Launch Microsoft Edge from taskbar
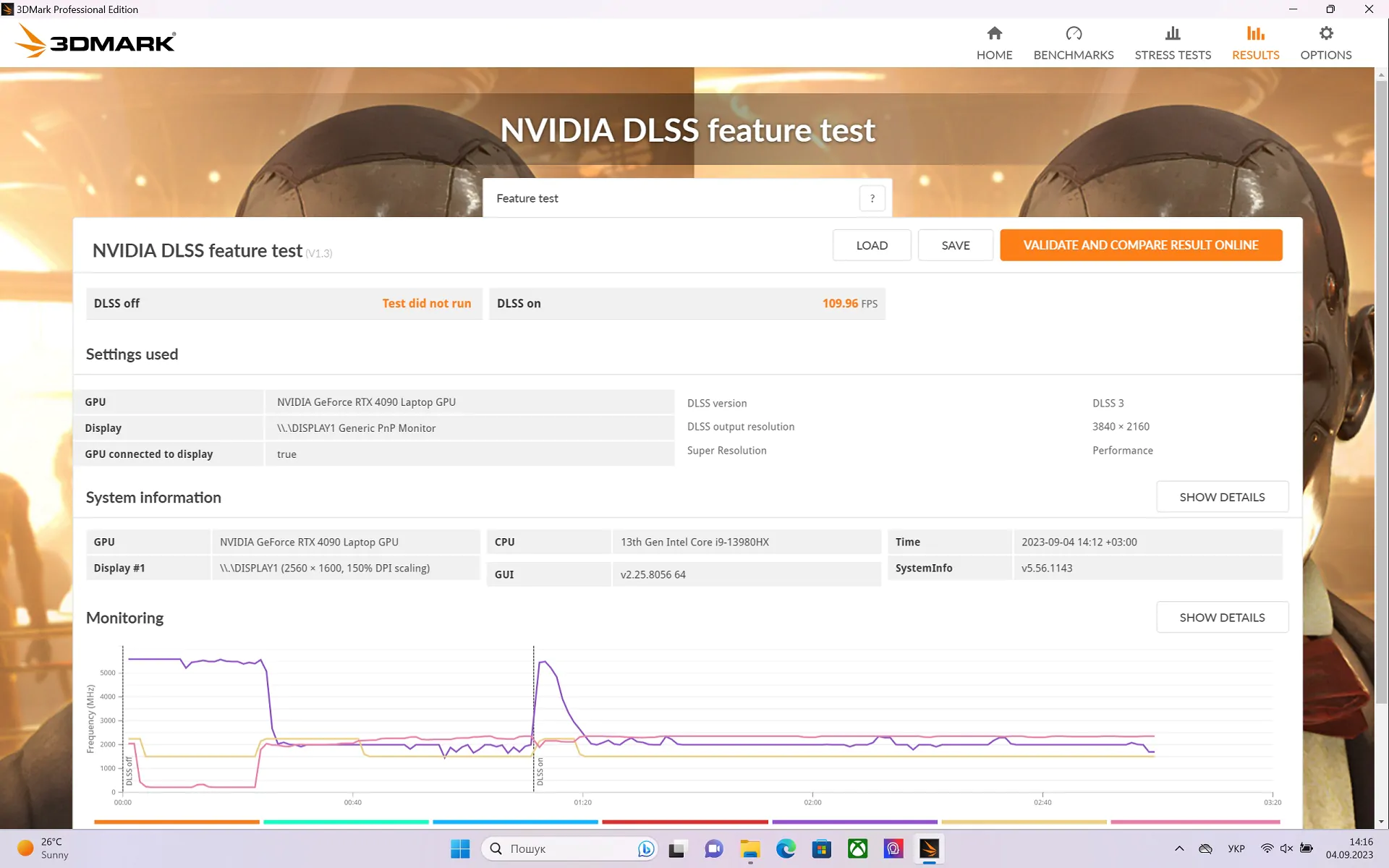The image size is (1389, 868). (786, 848)
